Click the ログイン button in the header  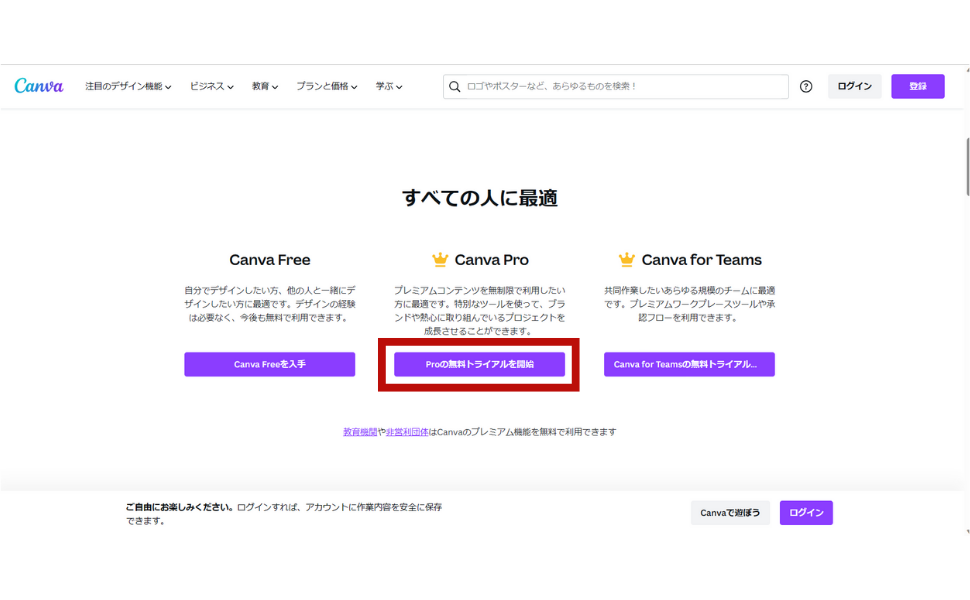point(855,87)
